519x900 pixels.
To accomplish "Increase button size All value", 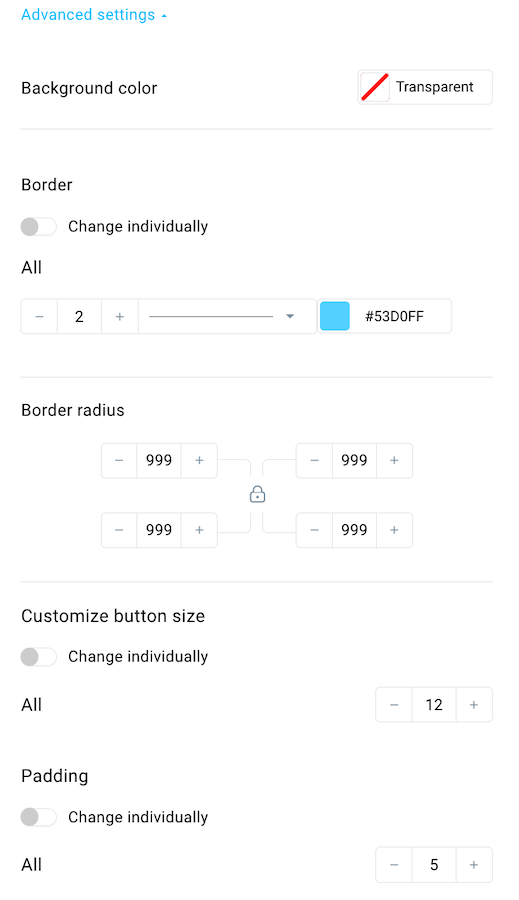I will coord(474,704).
